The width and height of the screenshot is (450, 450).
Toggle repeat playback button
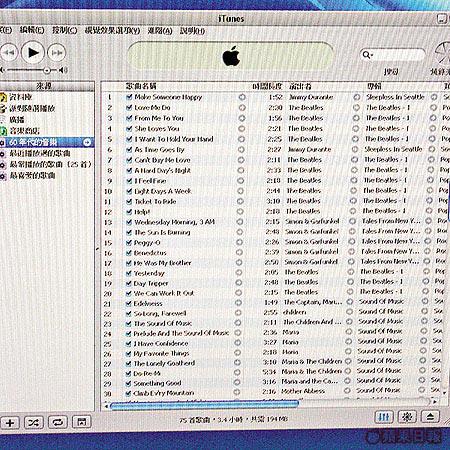pyautogui.click(x=58, y=423)
